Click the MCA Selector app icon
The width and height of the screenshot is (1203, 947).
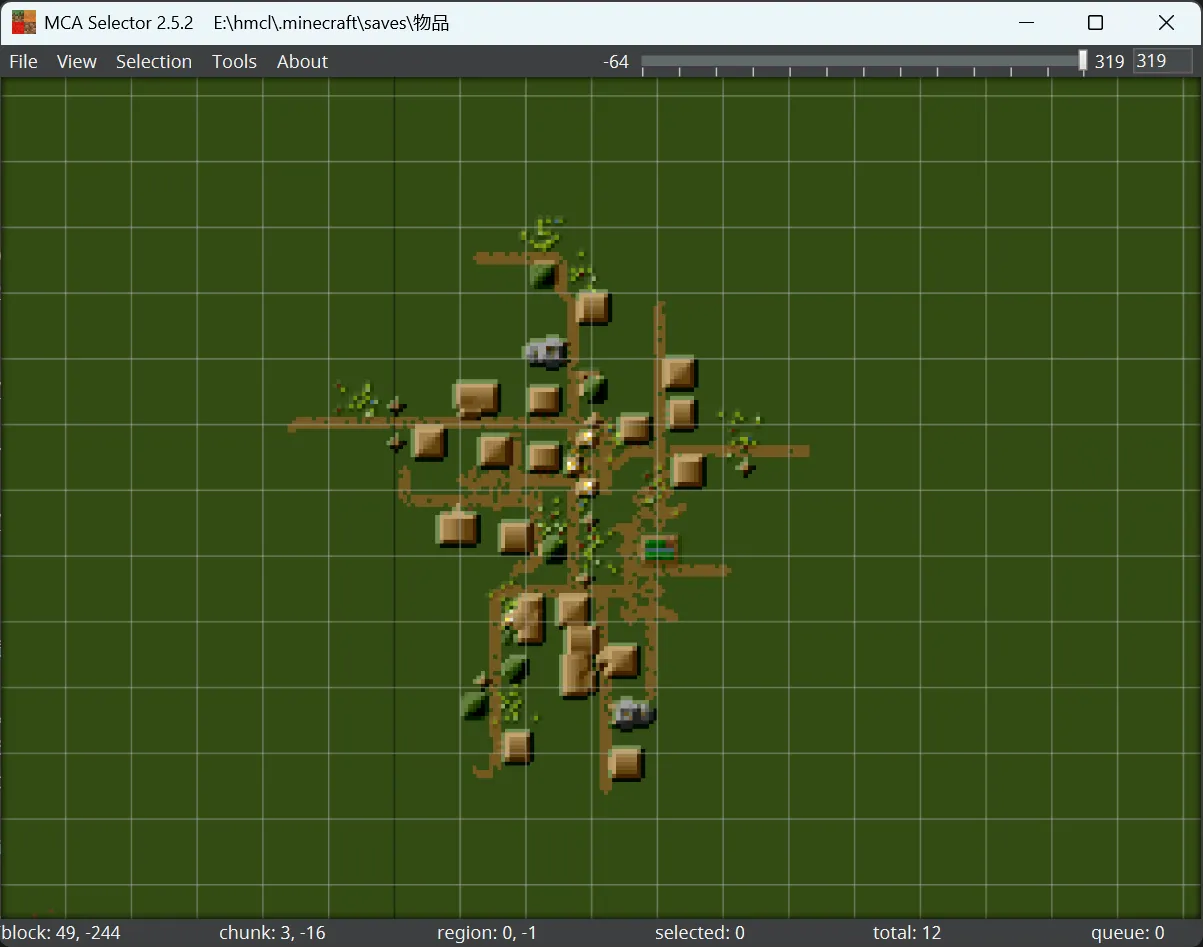point(23,22)
